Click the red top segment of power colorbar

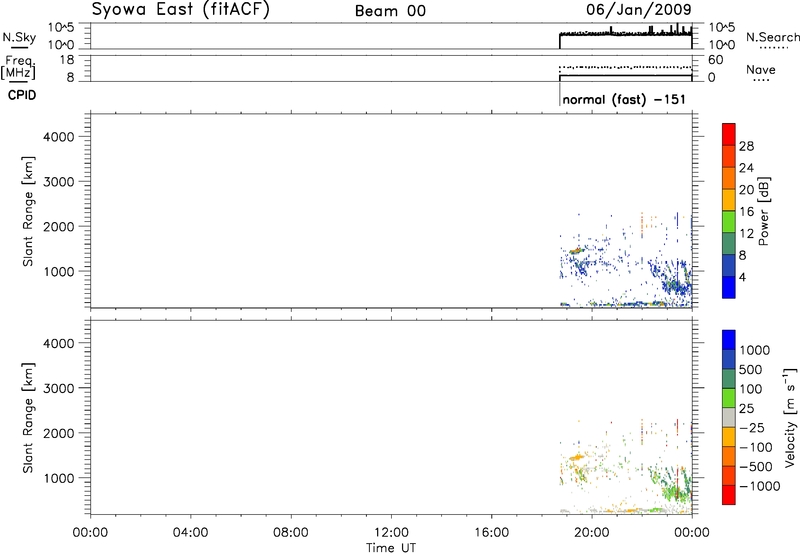729,134
